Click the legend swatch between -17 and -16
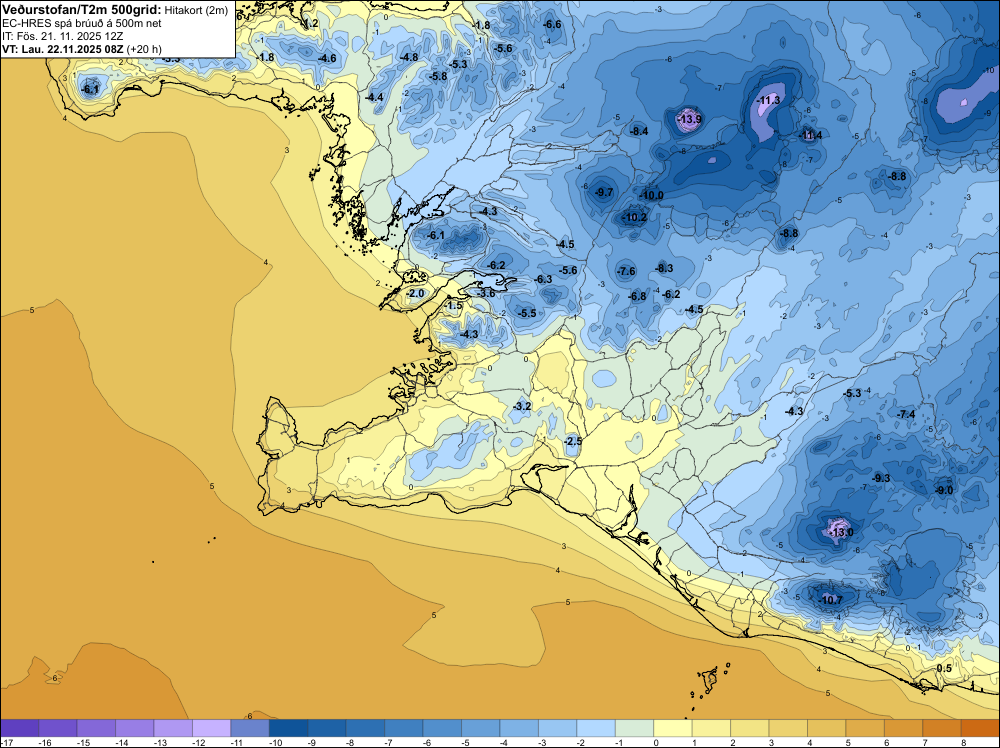This screenshot has width=1000, height=748. (20, 728)
